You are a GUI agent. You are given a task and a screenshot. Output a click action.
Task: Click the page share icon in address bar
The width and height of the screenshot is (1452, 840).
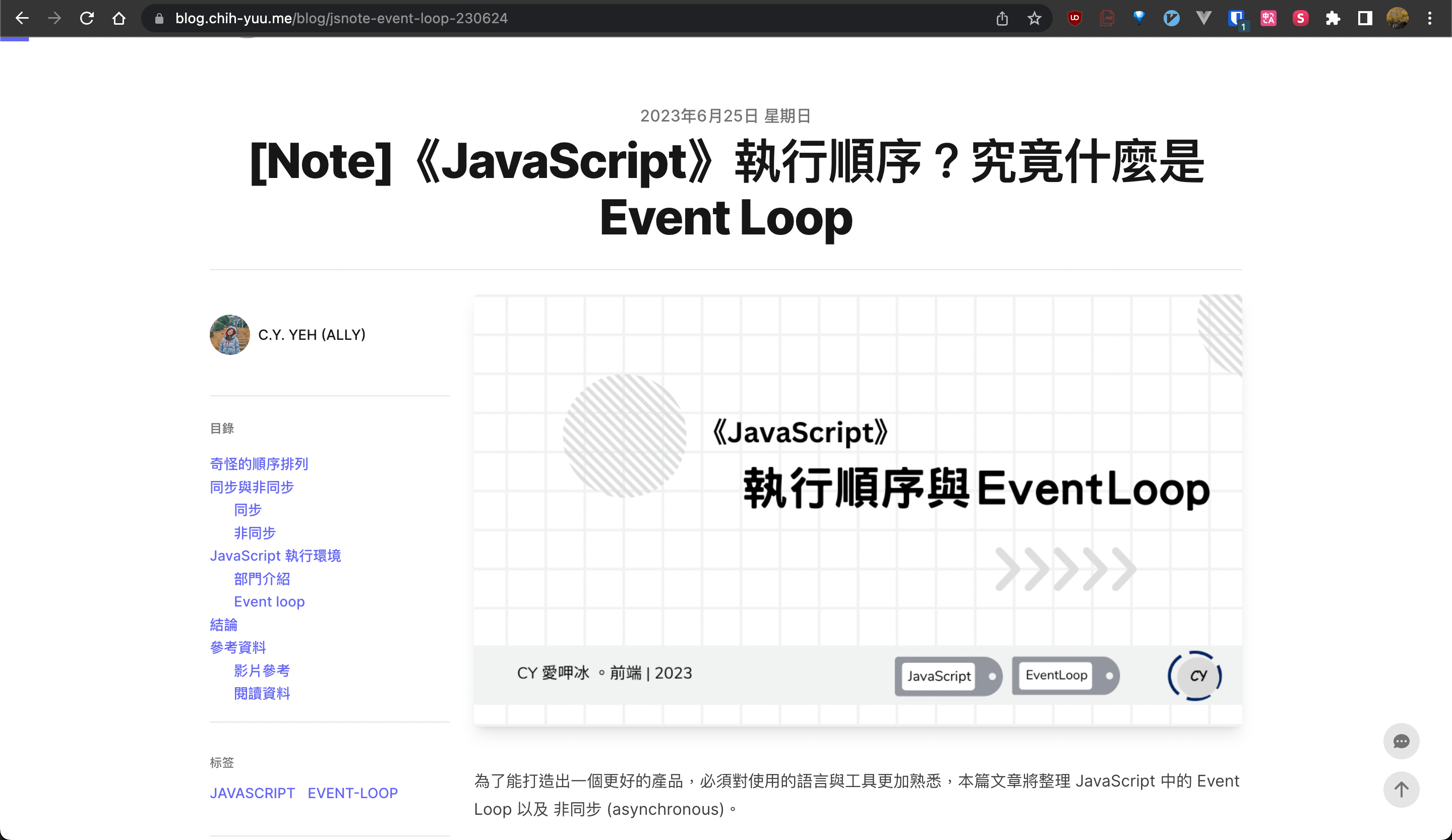click(1002, 18)
